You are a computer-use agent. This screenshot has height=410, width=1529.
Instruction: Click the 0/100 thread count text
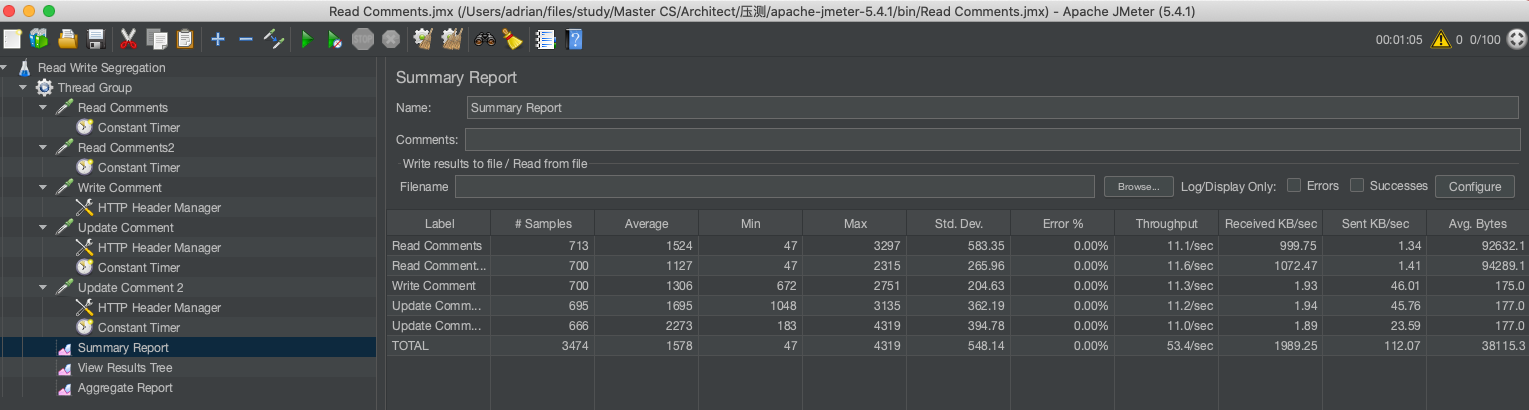click(x=1485, y=40)
